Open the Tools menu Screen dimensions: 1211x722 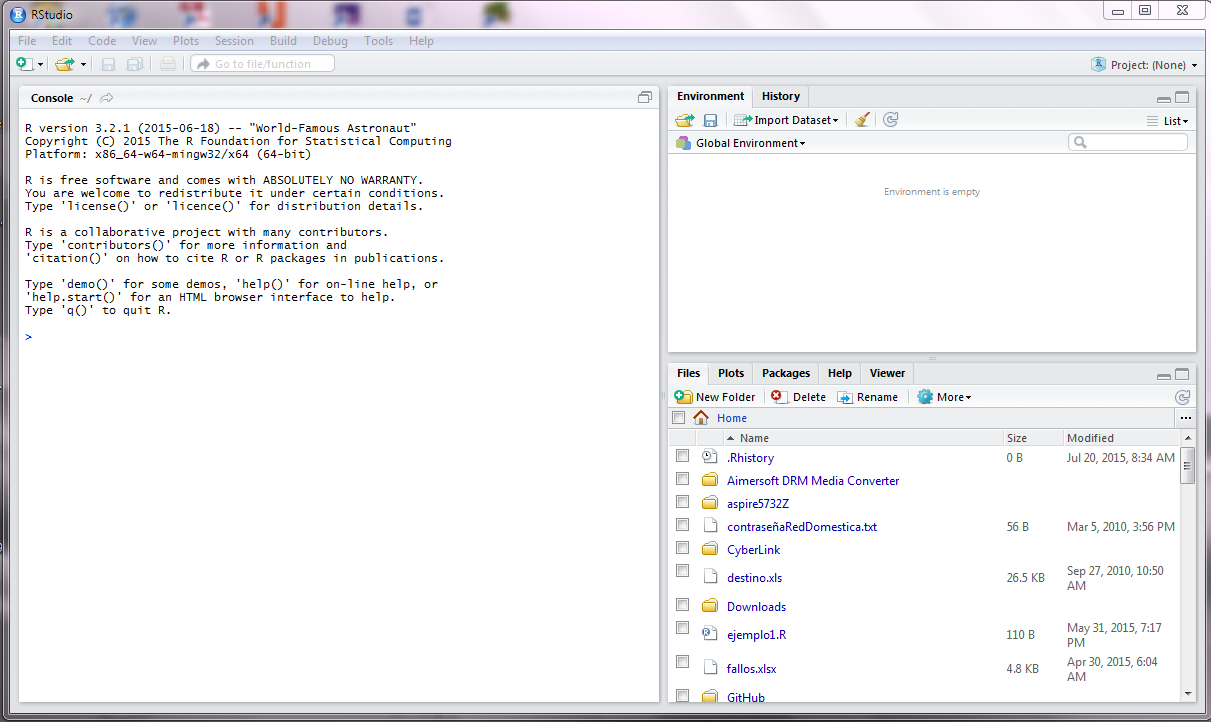(x=378, y=41)
